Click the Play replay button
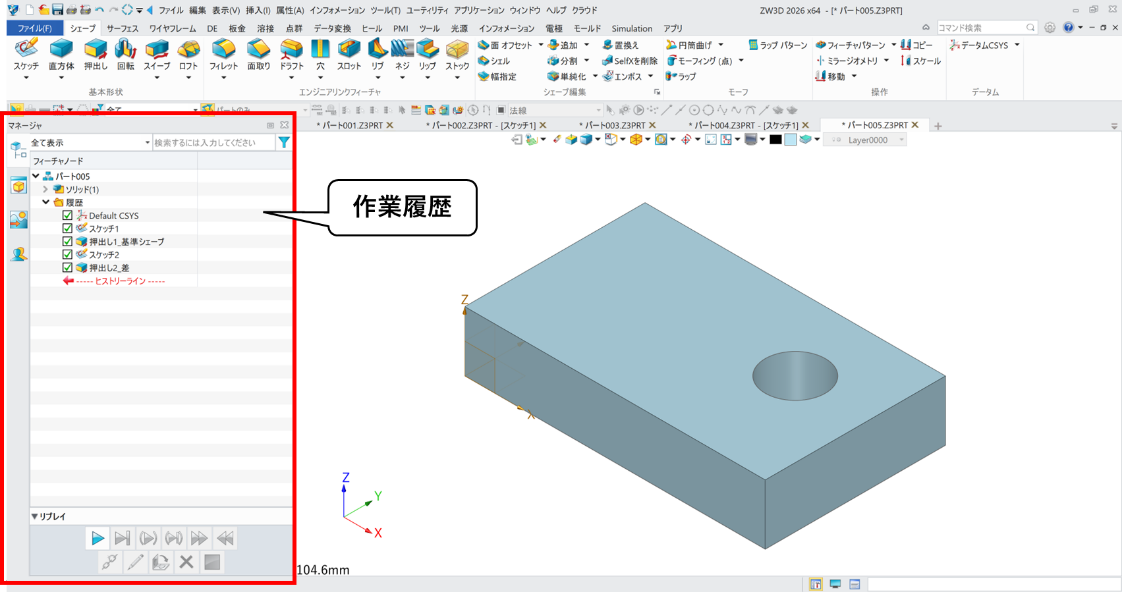1122x592 pixels. click(x=97, y=538)
